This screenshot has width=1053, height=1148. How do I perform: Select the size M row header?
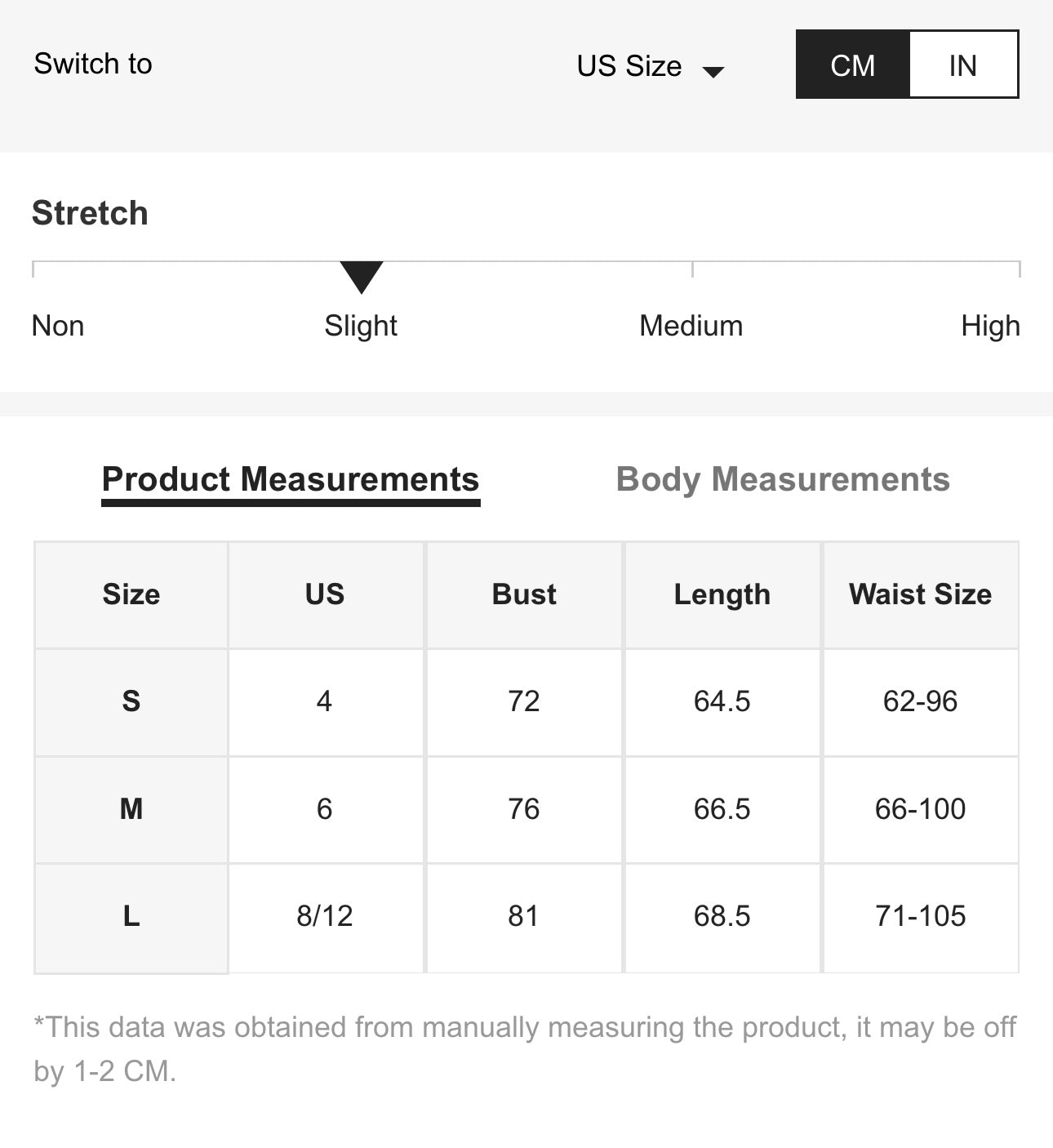131,809
